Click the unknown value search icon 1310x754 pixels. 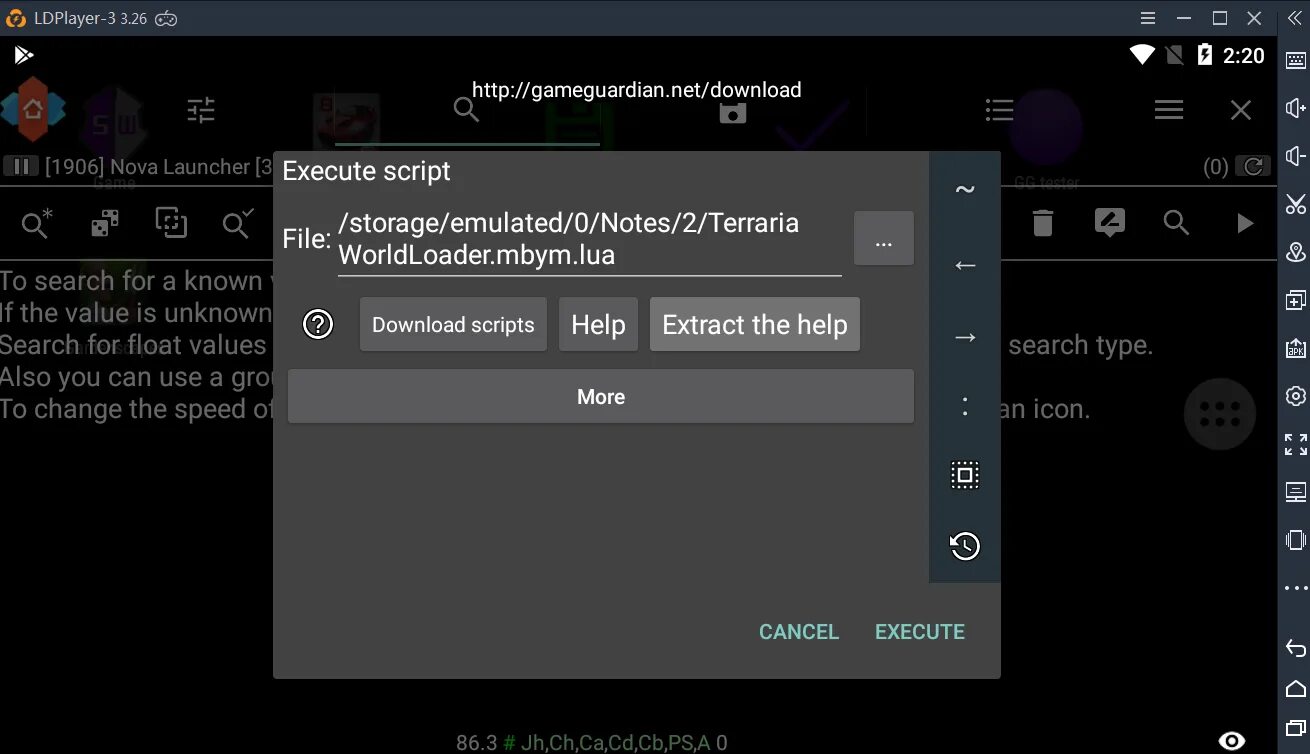37,224
